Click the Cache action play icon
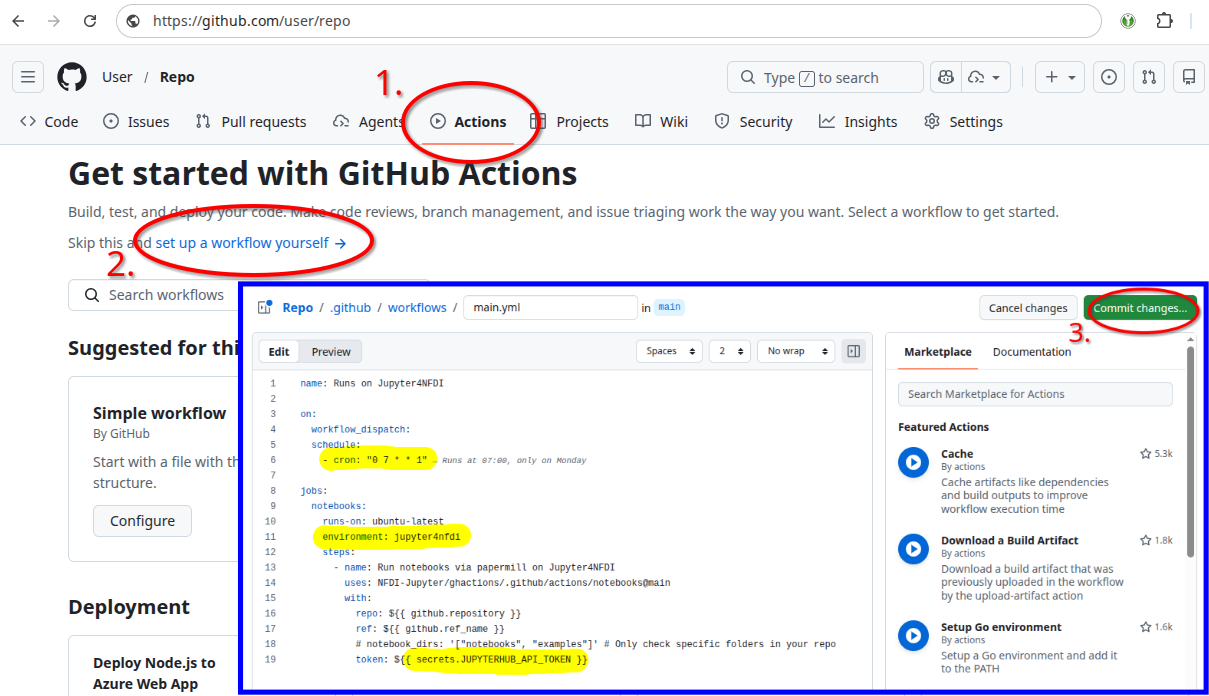1209x696 pixels. [x=912, y=462]
